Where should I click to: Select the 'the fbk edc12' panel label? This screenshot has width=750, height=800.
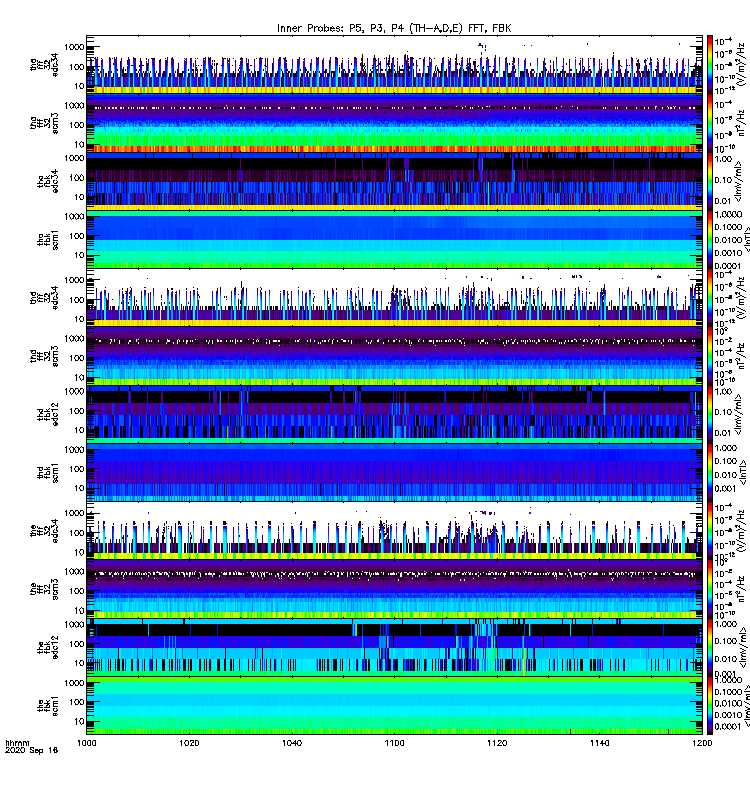(48, 647)
